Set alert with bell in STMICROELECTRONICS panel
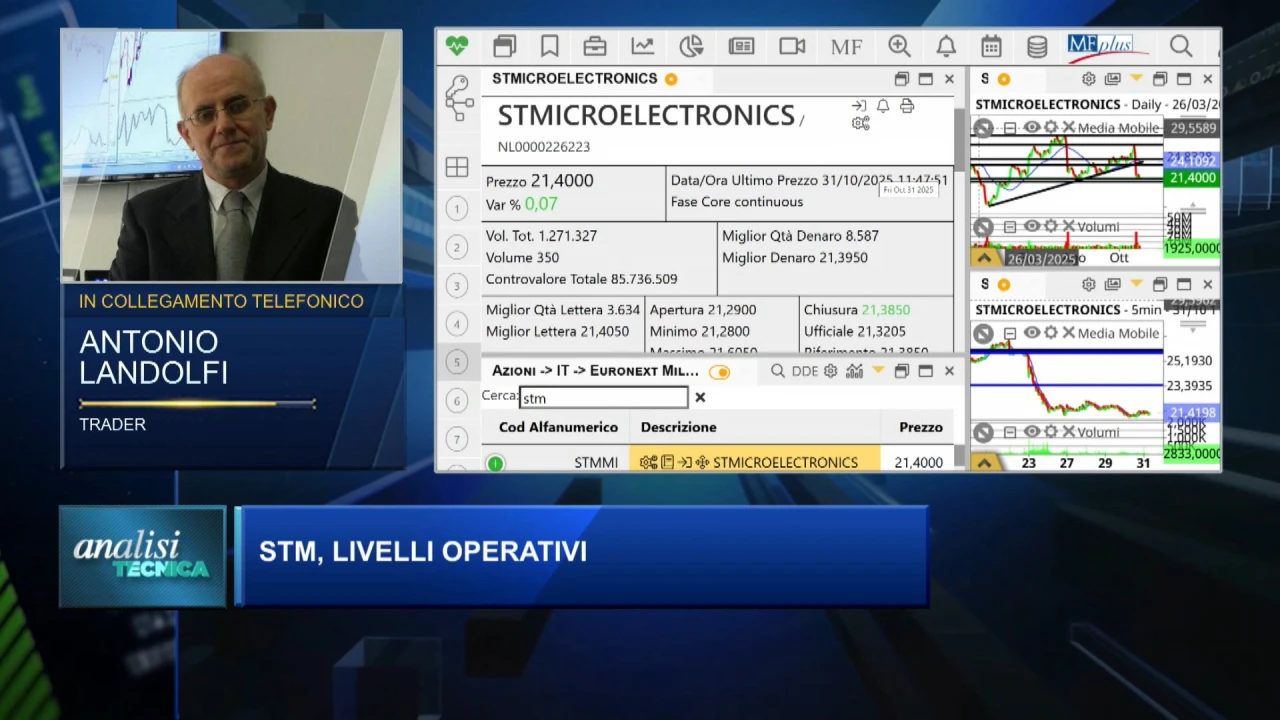Viewport: 1280px width, 720px height. (883, 106)
